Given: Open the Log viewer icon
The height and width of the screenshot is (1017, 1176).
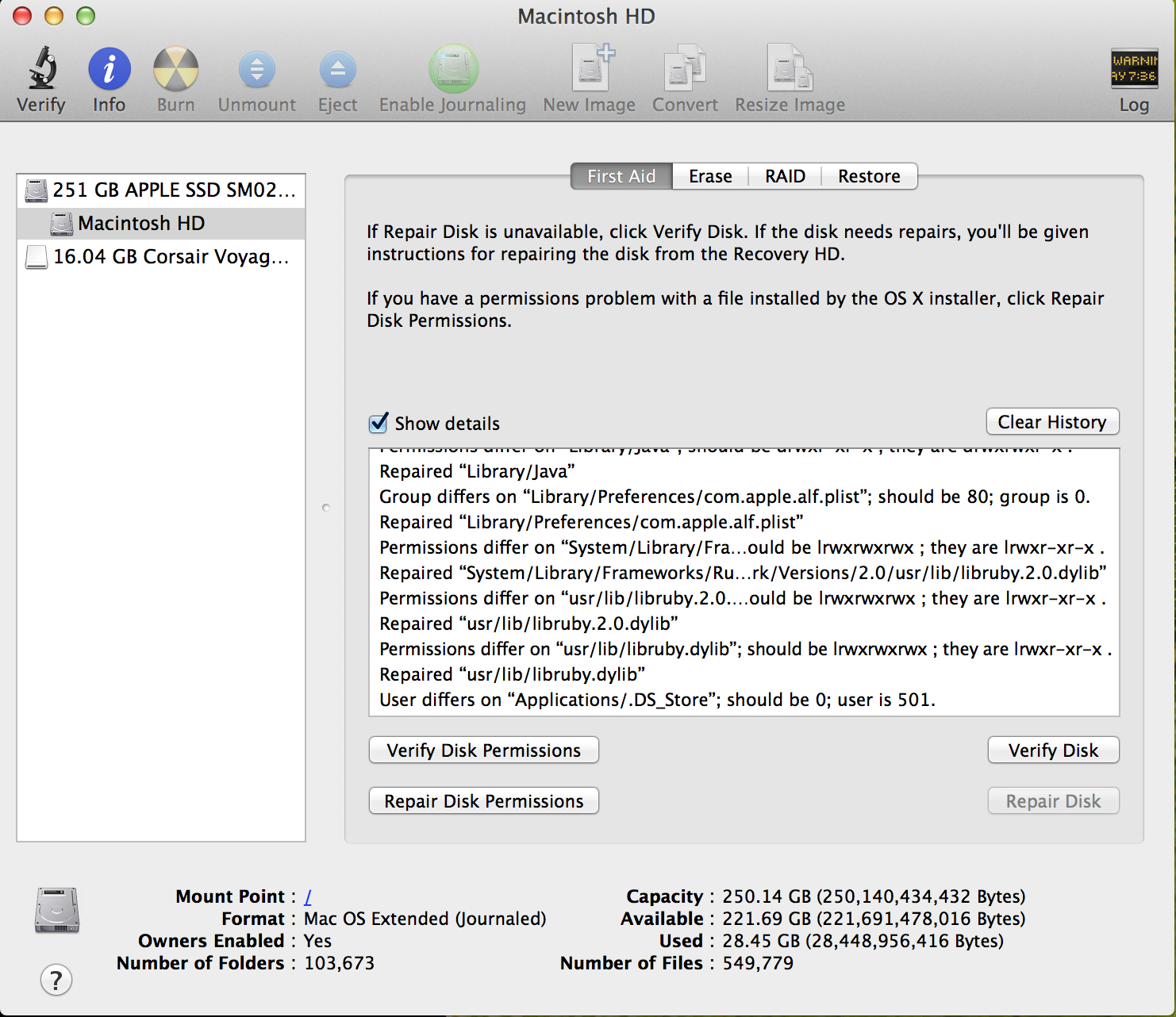Looking at the screenshot, I should 1134,68.
